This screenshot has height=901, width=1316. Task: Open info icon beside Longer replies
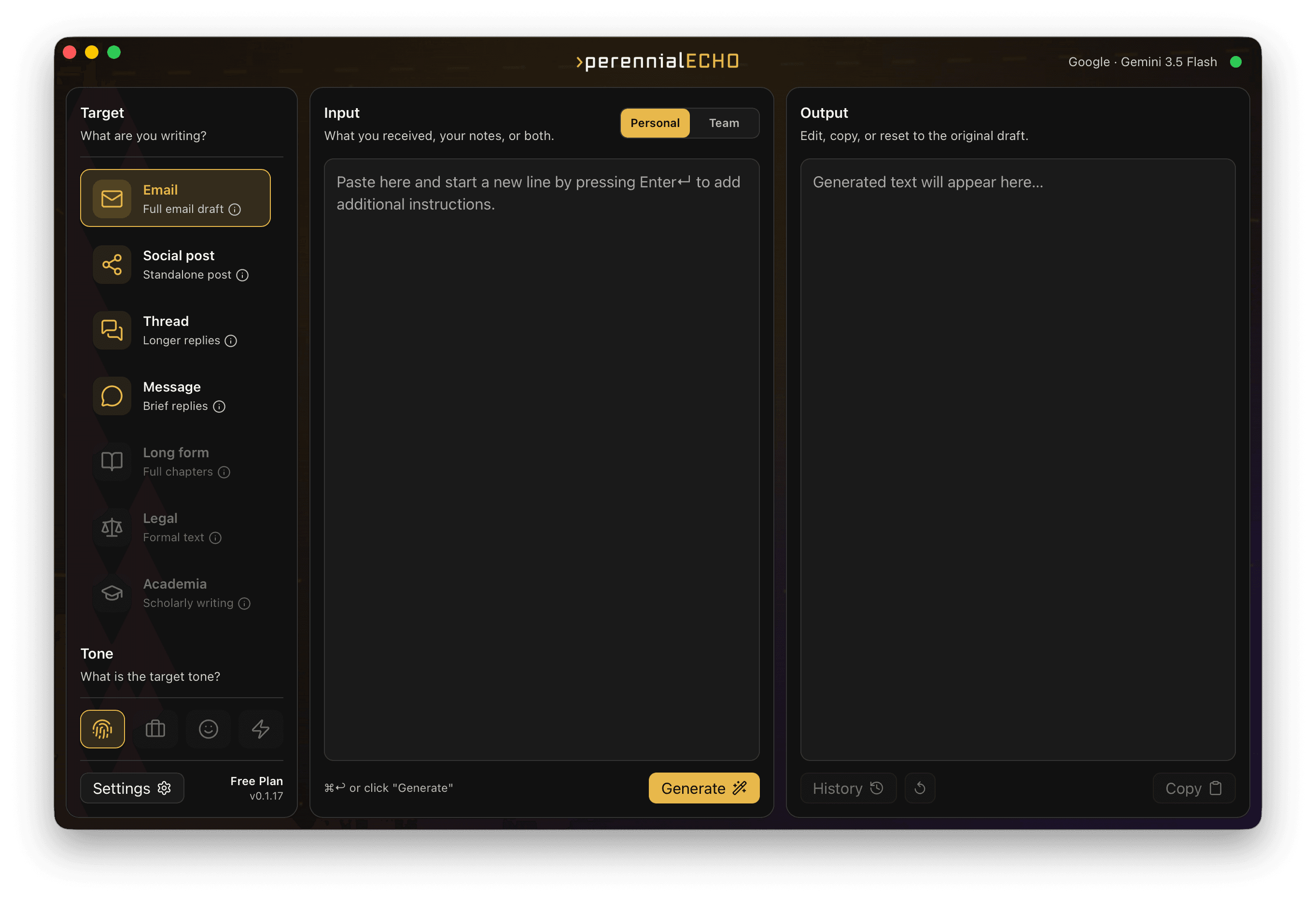[x=230, y=341]
